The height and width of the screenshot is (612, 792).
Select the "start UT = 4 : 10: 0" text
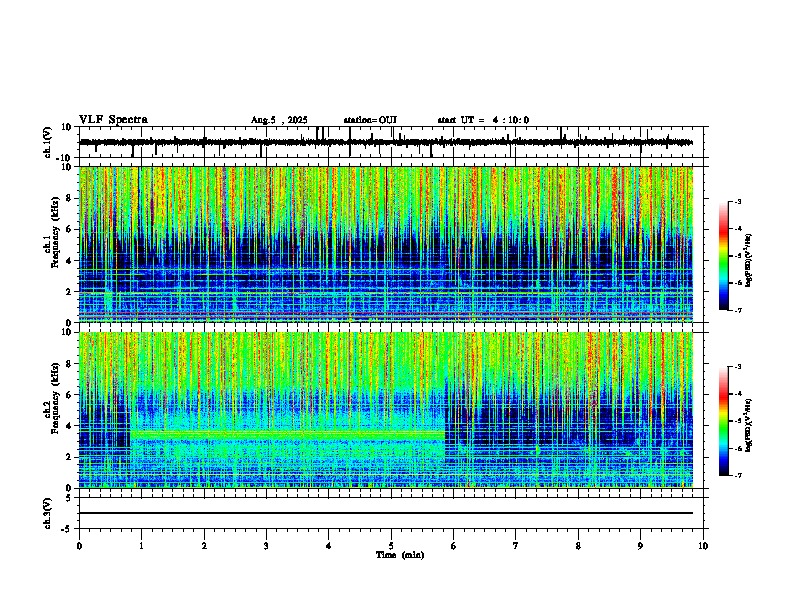coord(483,120)
